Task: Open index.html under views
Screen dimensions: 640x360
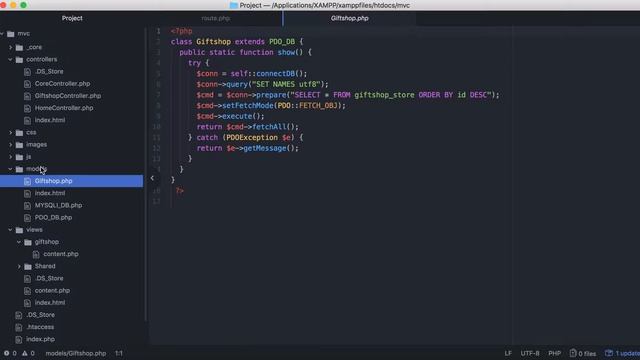Action: click(x=50, y=303)
